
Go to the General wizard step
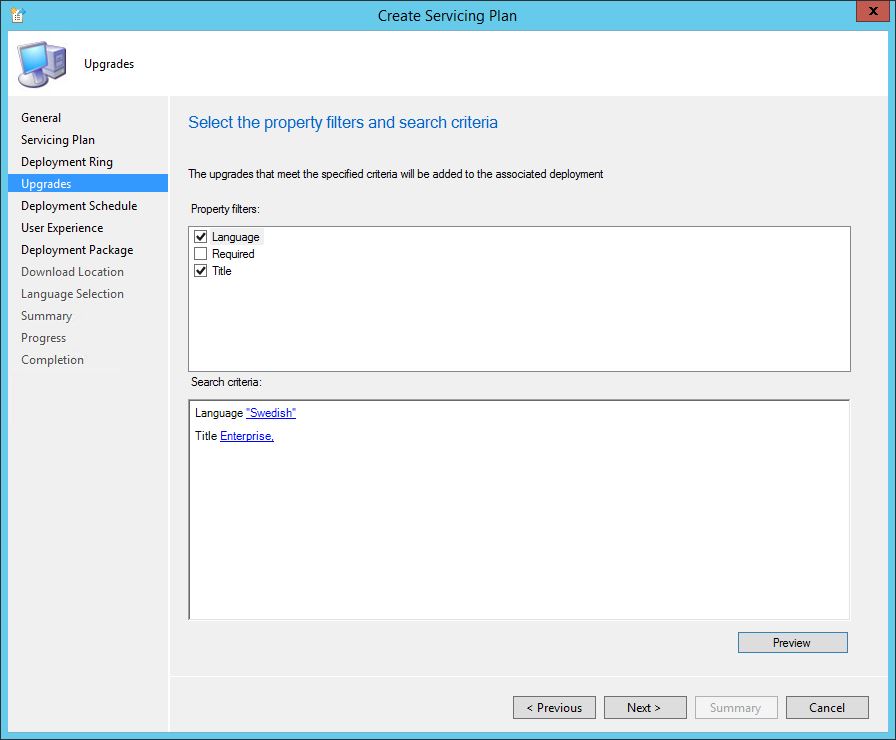[x=41, y=118]
